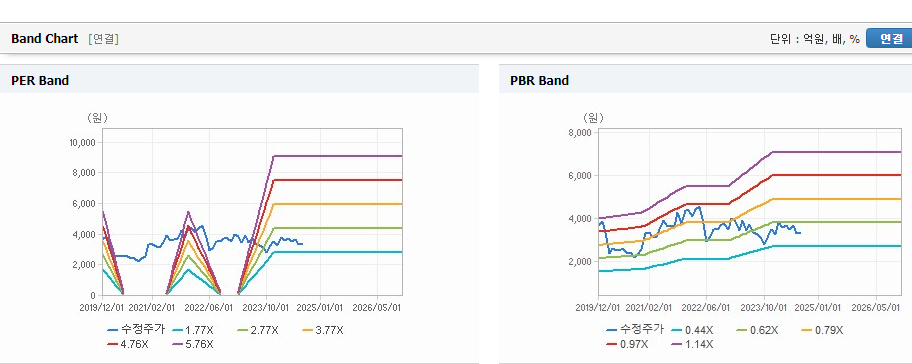Click the 연결 button
Viewport: 912px width, 364px height.
pos(890,38)
